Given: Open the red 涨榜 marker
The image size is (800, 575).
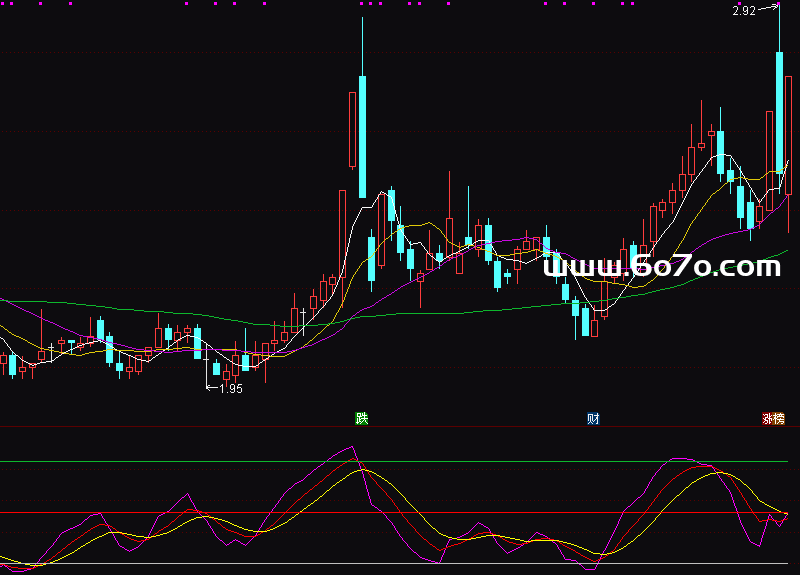Looking at the screenshot, I should [774, 418].
